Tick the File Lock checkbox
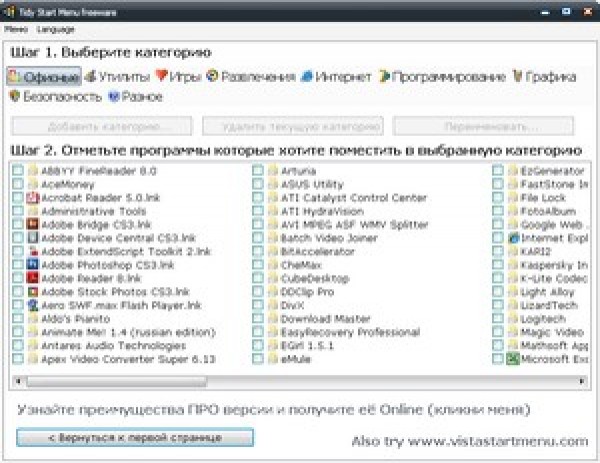Image resolution: width=600 pixels, height=463 pixels. tap(498, 198)
